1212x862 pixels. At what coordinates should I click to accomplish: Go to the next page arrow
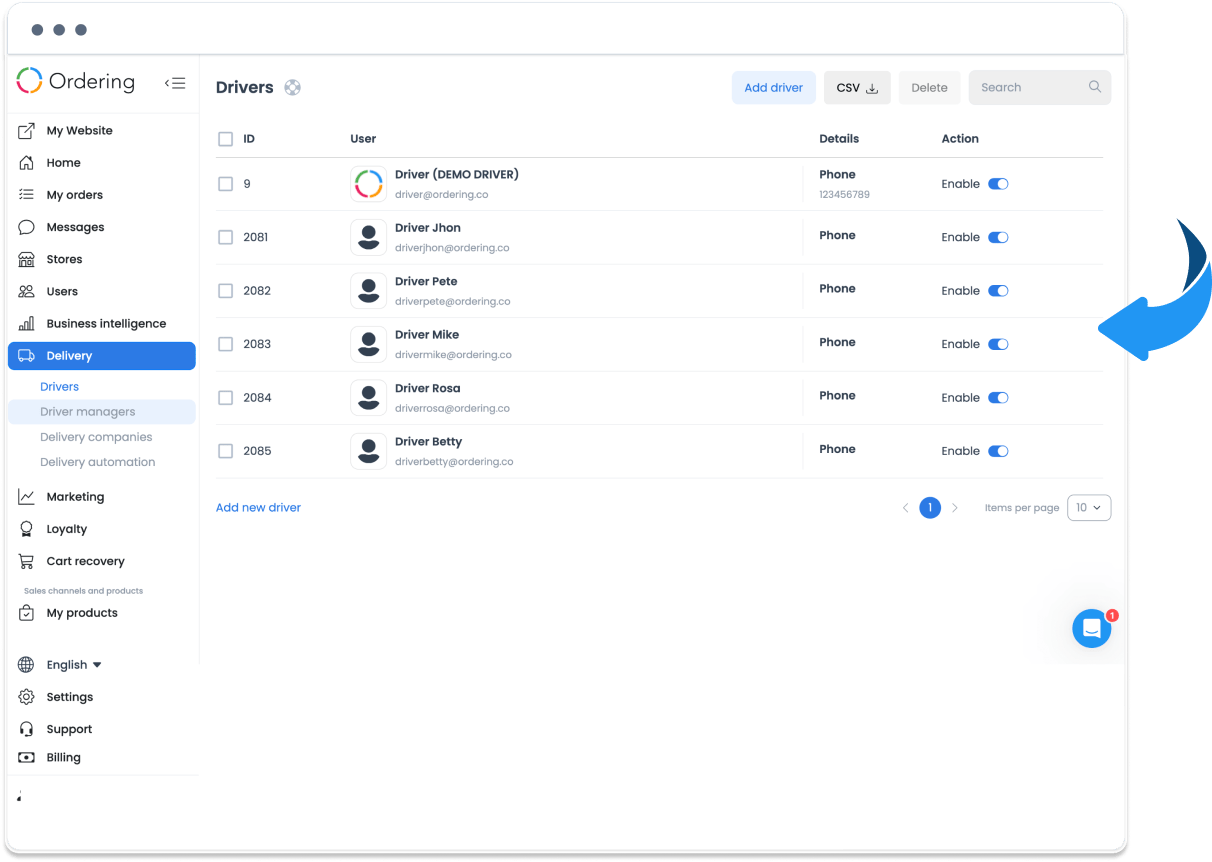coord(955,508)
